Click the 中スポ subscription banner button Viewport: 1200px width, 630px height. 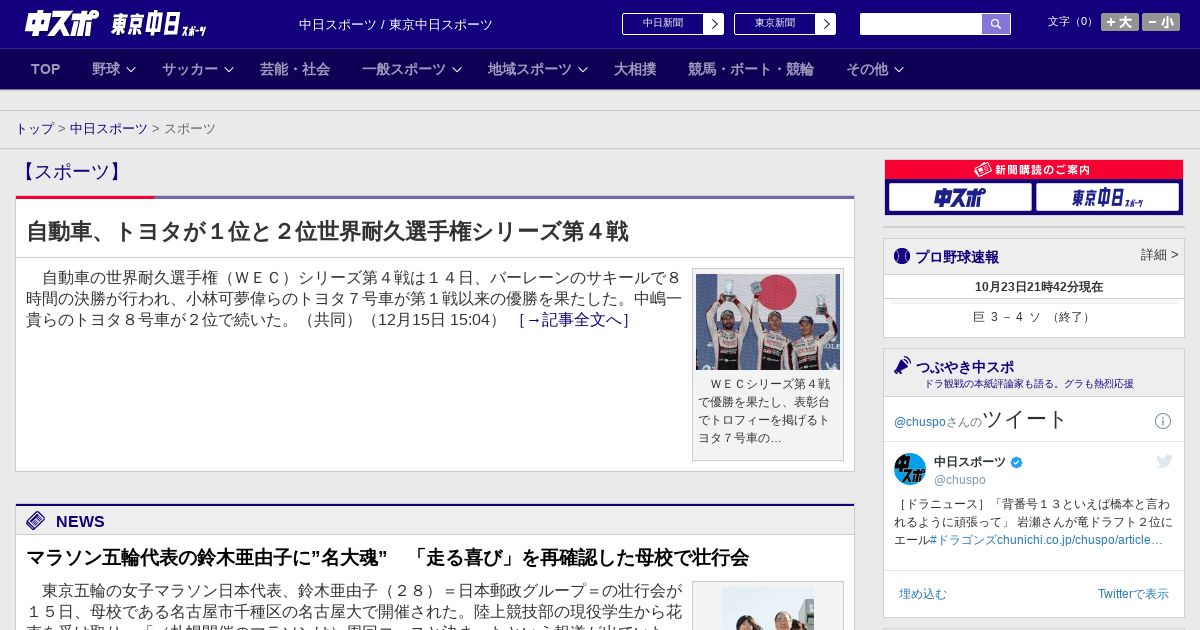(960, 198)
